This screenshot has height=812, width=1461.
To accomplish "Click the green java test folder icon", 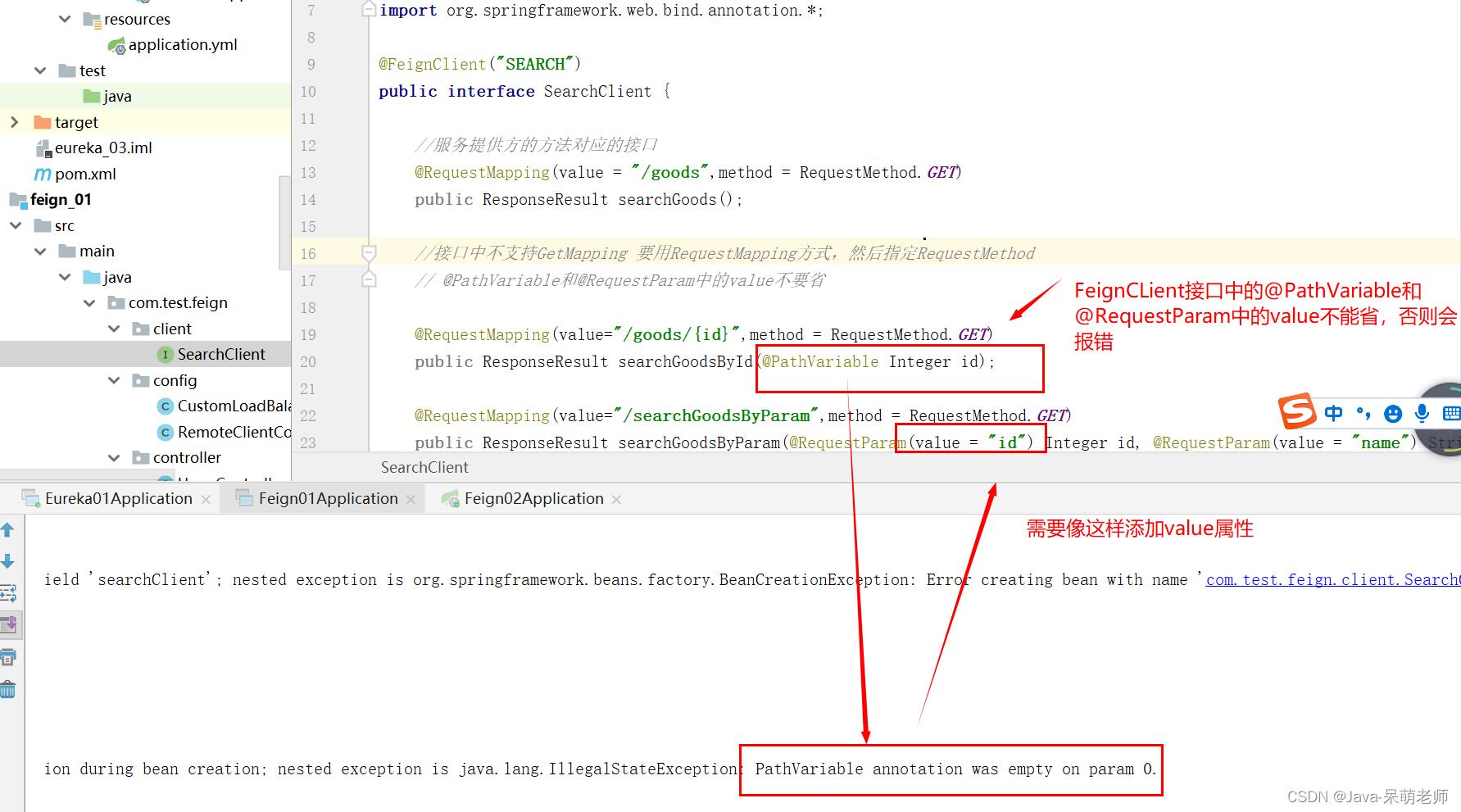I will 92,97.
